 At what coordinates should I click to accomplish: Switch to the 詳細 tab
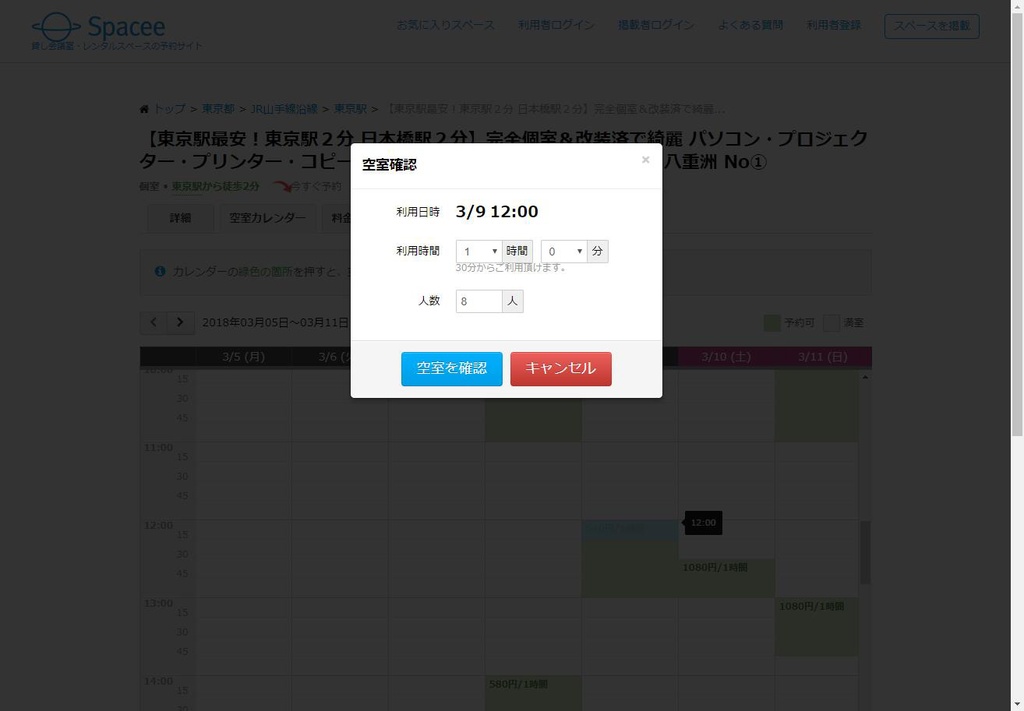coord(180,218)
